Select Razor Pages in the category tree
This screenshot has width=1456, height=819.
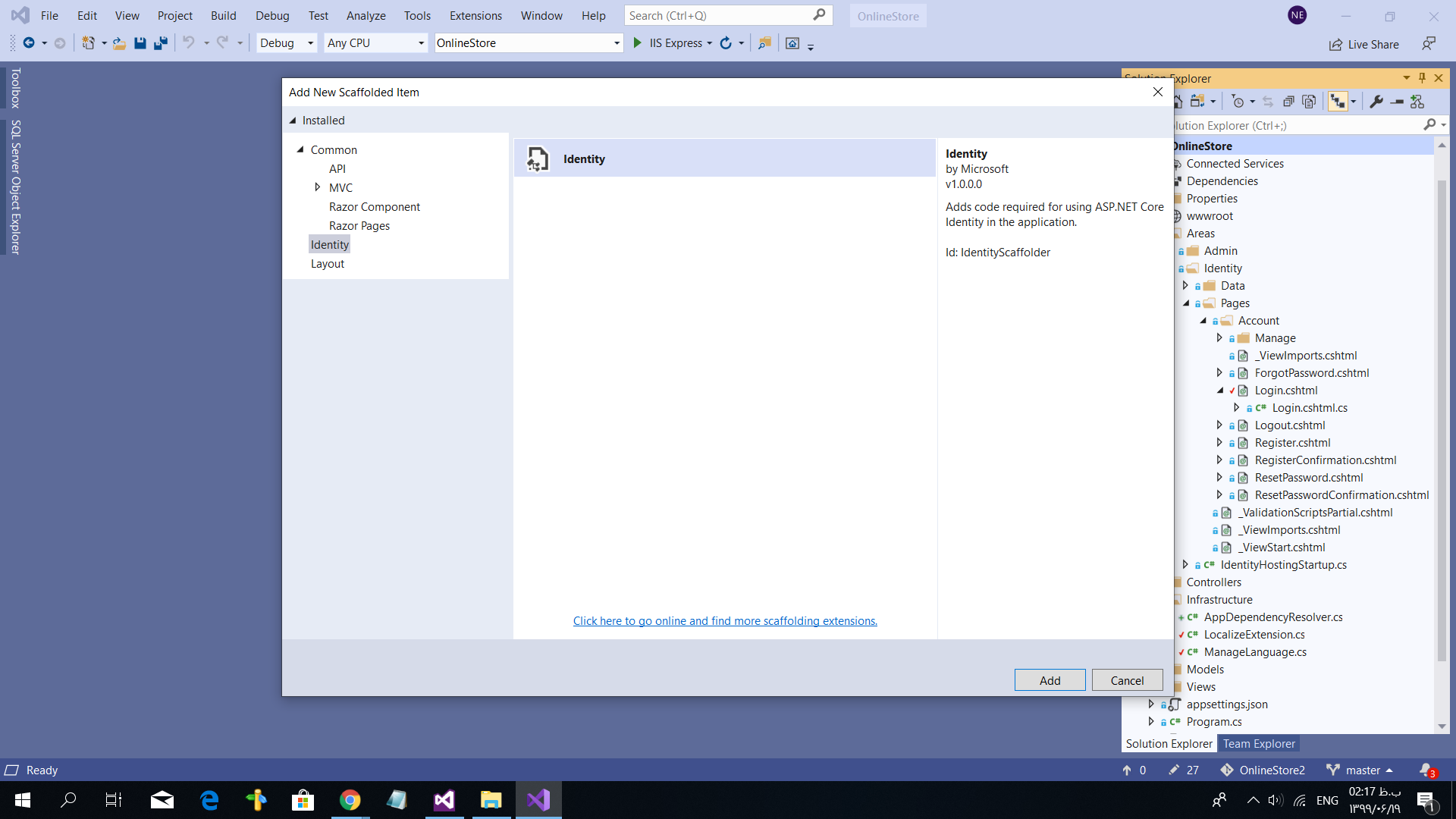[359, 226]
